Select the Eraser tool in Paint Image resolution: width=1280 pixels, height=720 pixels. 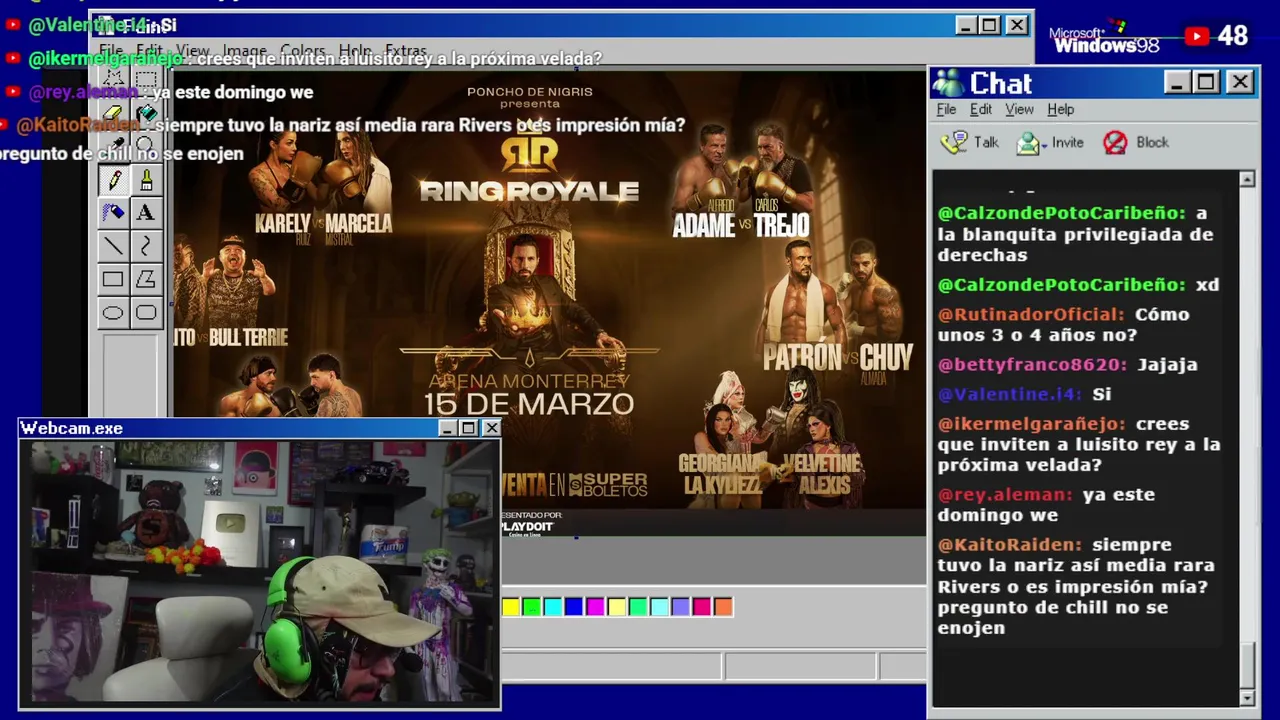pos(113,113)
